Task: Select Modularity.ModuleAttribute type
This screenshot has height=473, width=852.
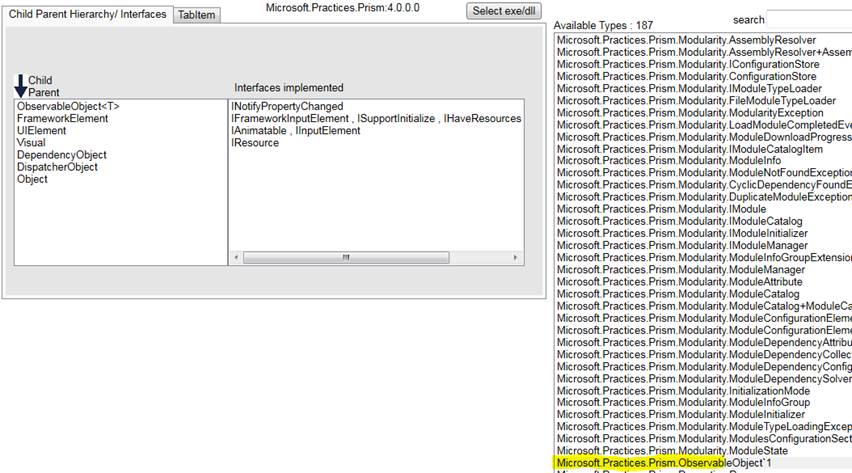Action: [x=679, y=282]
